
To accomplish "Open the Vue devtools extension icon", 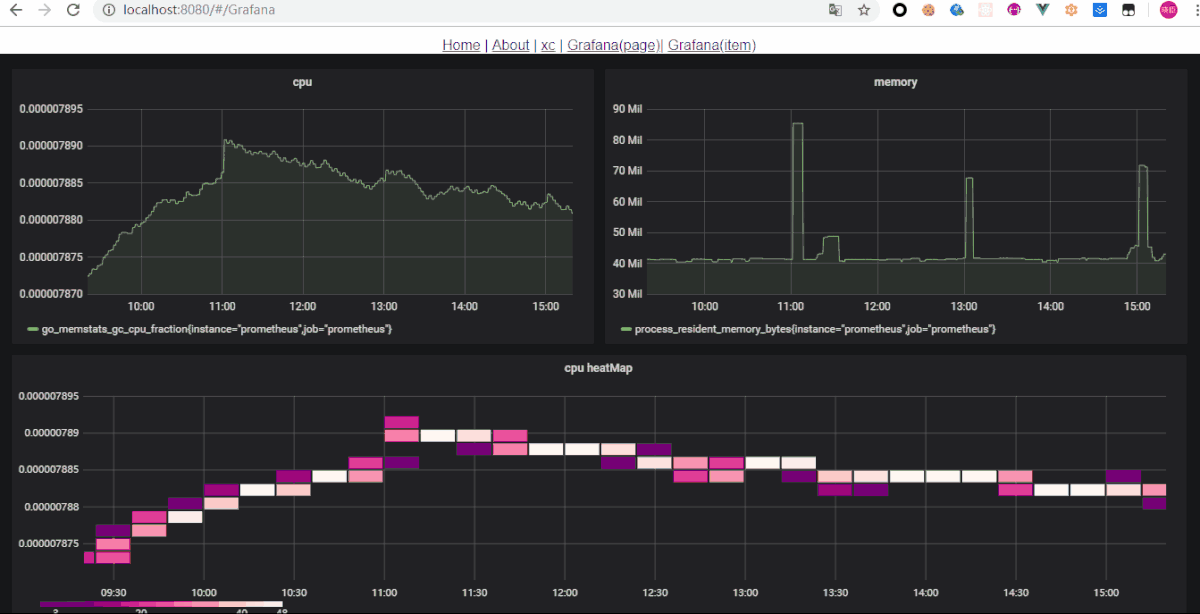I will (1043, 10).
